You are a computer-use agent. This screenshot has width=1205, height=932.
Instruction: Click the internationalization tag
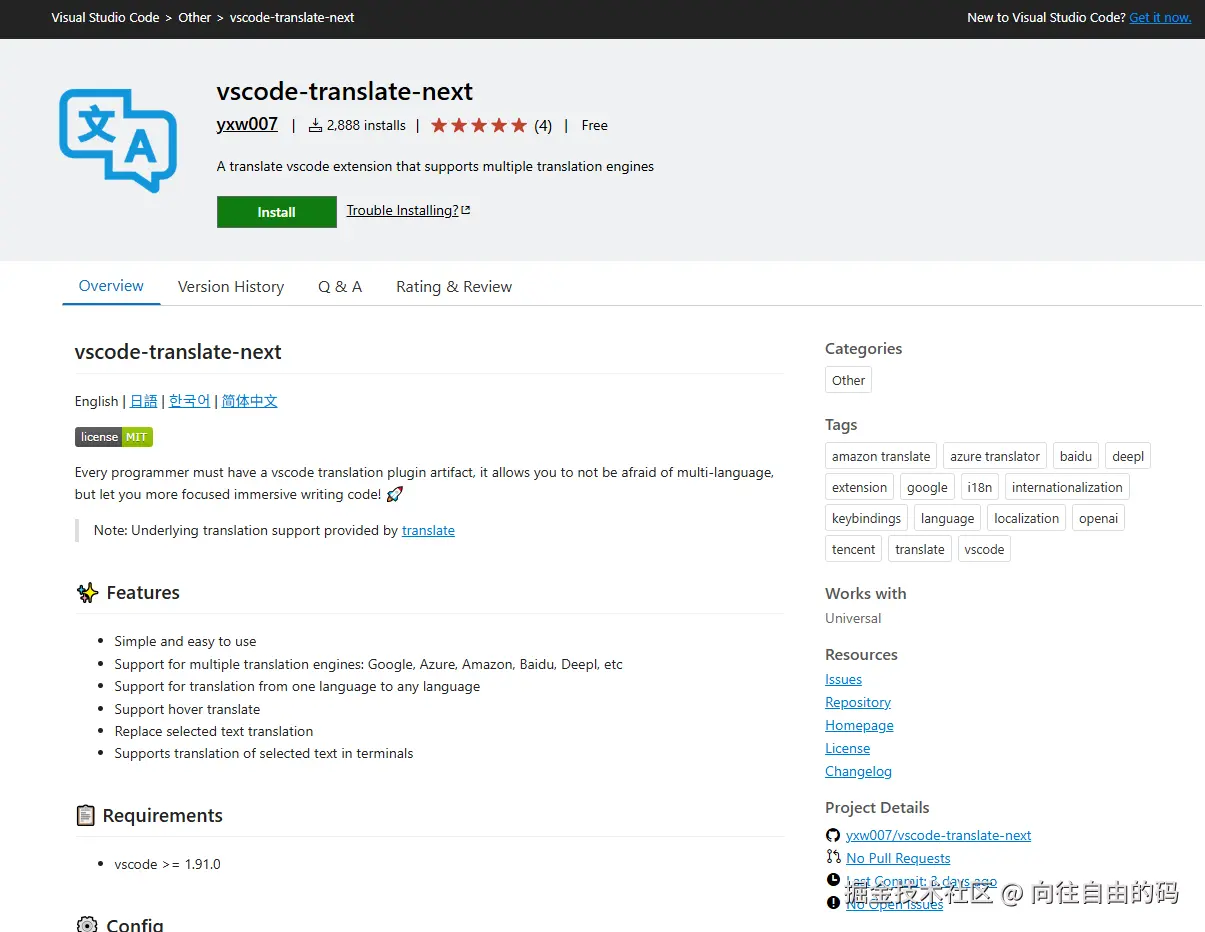tap(1067, 487)
